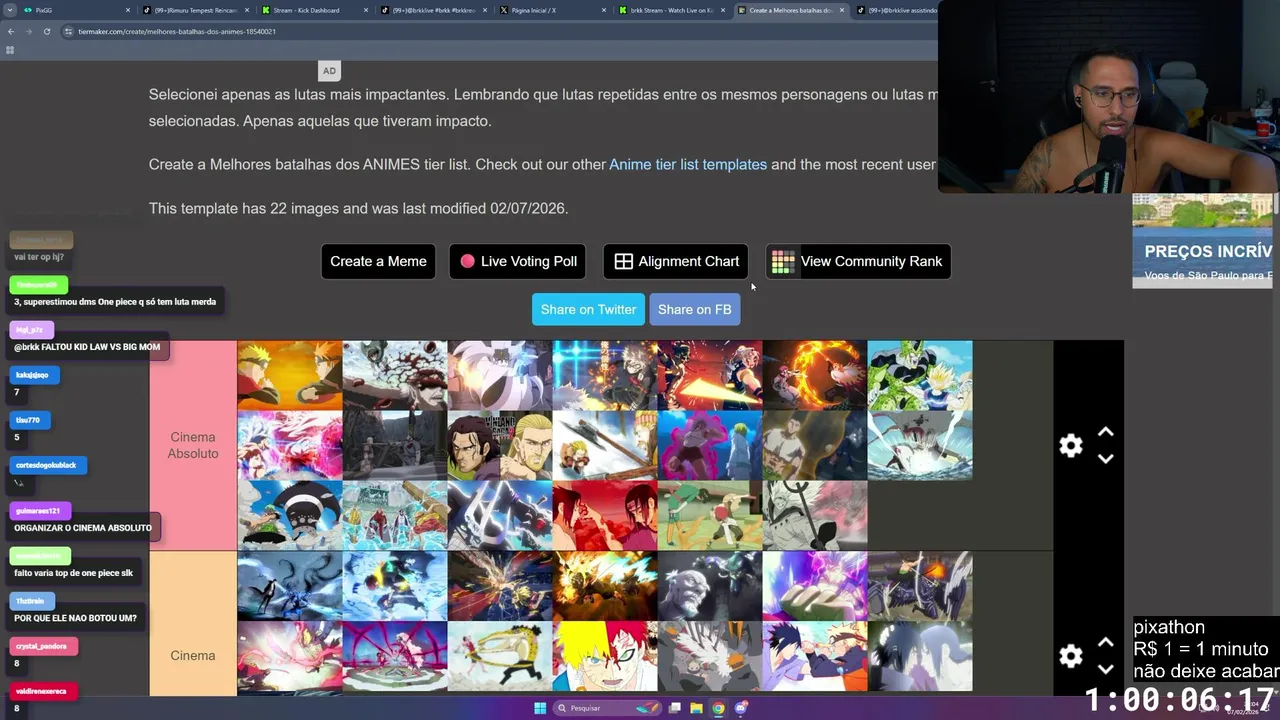The height and width of the screenshot is (720, 1280).
Task: Click Share on Twitter button
Action: click(x=588, y=309)
